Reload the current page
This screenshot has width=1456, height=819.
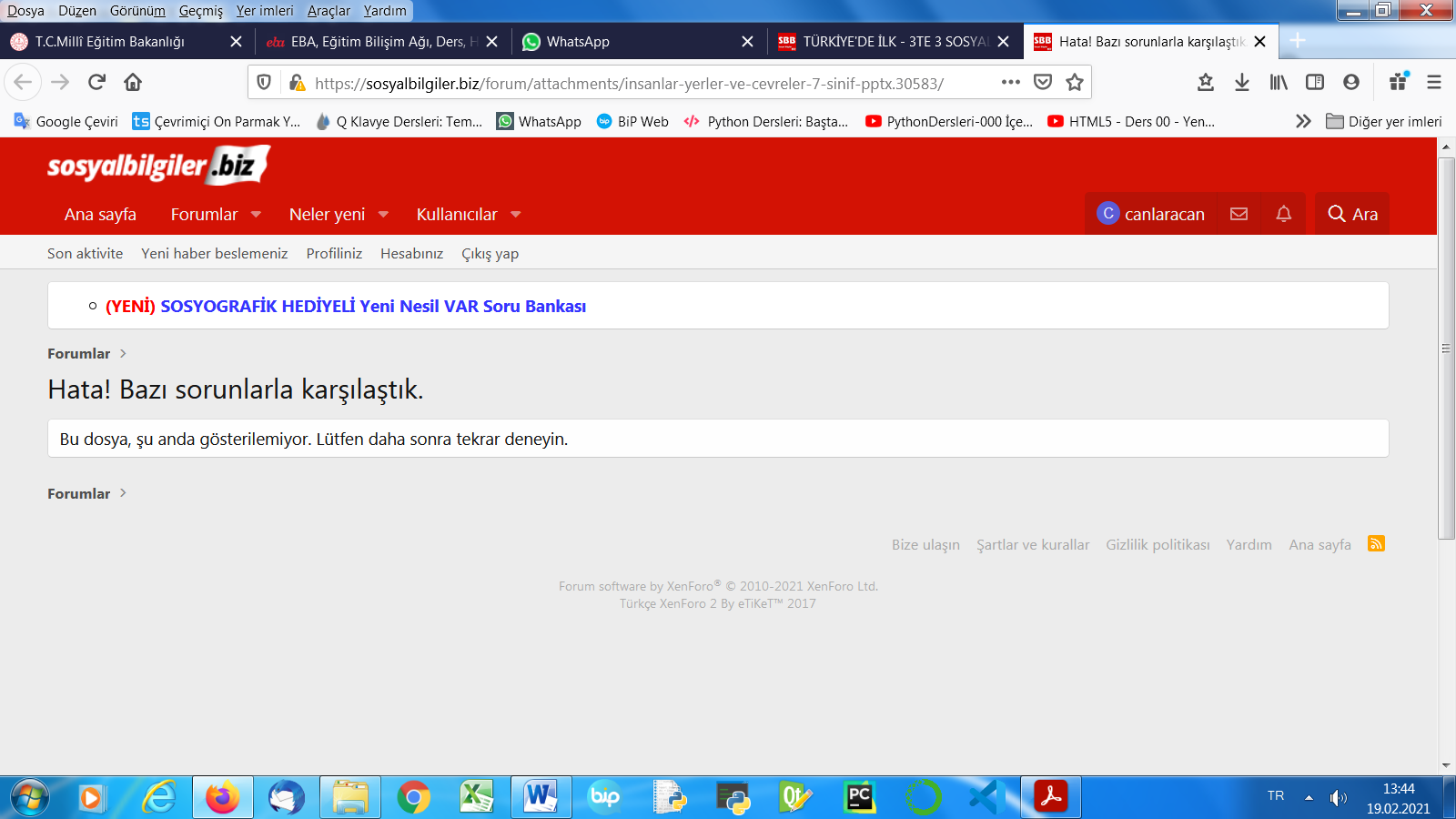point(96,83)
